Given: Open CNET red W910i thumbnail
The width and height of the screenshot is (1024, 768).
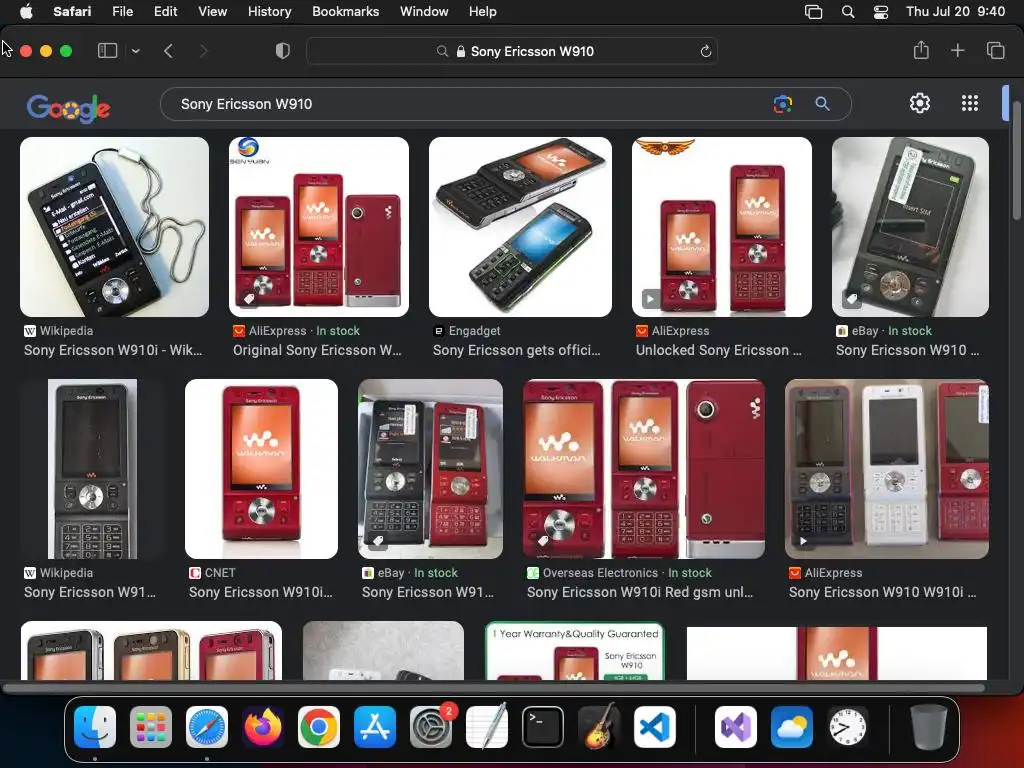Looking at the screenshot, I should coord(261,469).
